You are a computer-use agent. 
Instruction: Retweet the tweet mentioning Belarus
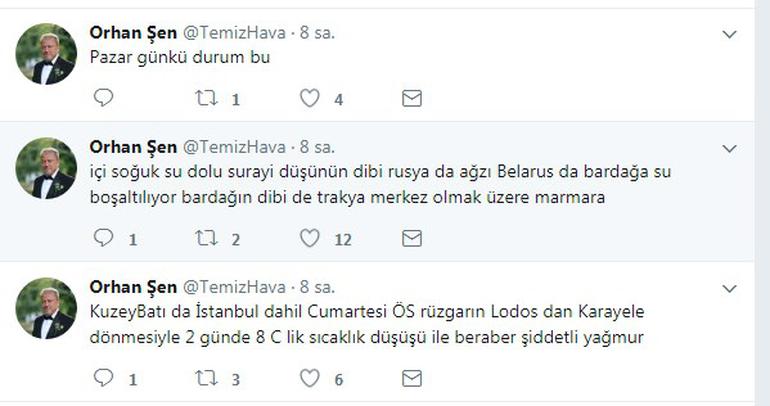(206, 238)
